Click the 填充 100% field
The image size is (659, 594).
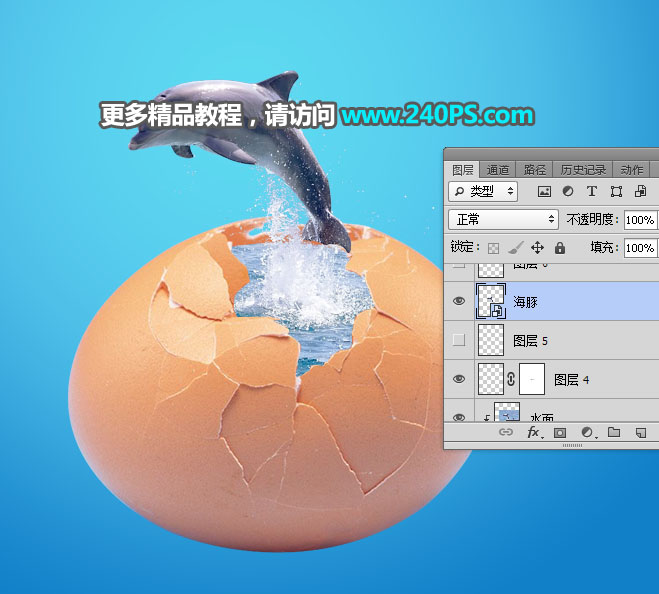point(641,248)
